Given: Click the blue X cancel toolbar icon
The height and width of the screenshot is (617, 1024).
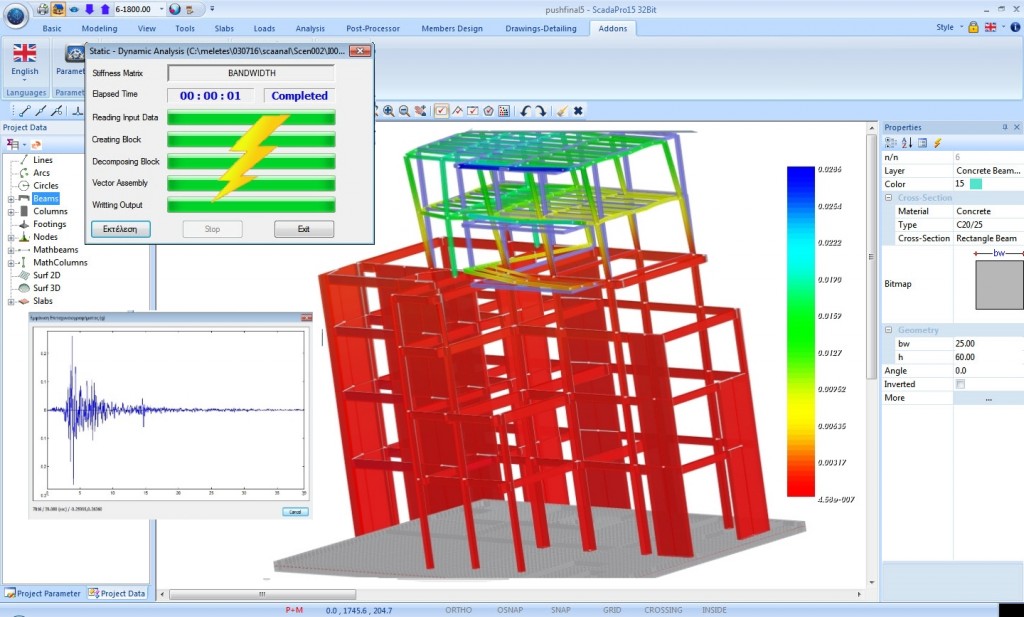Looking at the screenshot, I should [x=577, y=110].
